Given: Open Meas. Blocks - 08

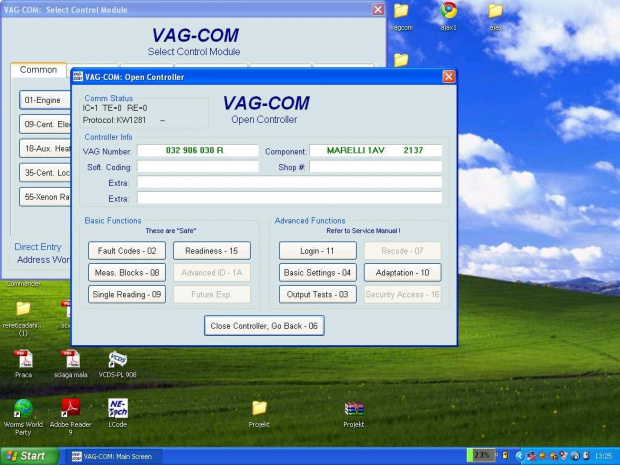Looking at the screenshot, I should pyautogui.click(x=127, y=272).
